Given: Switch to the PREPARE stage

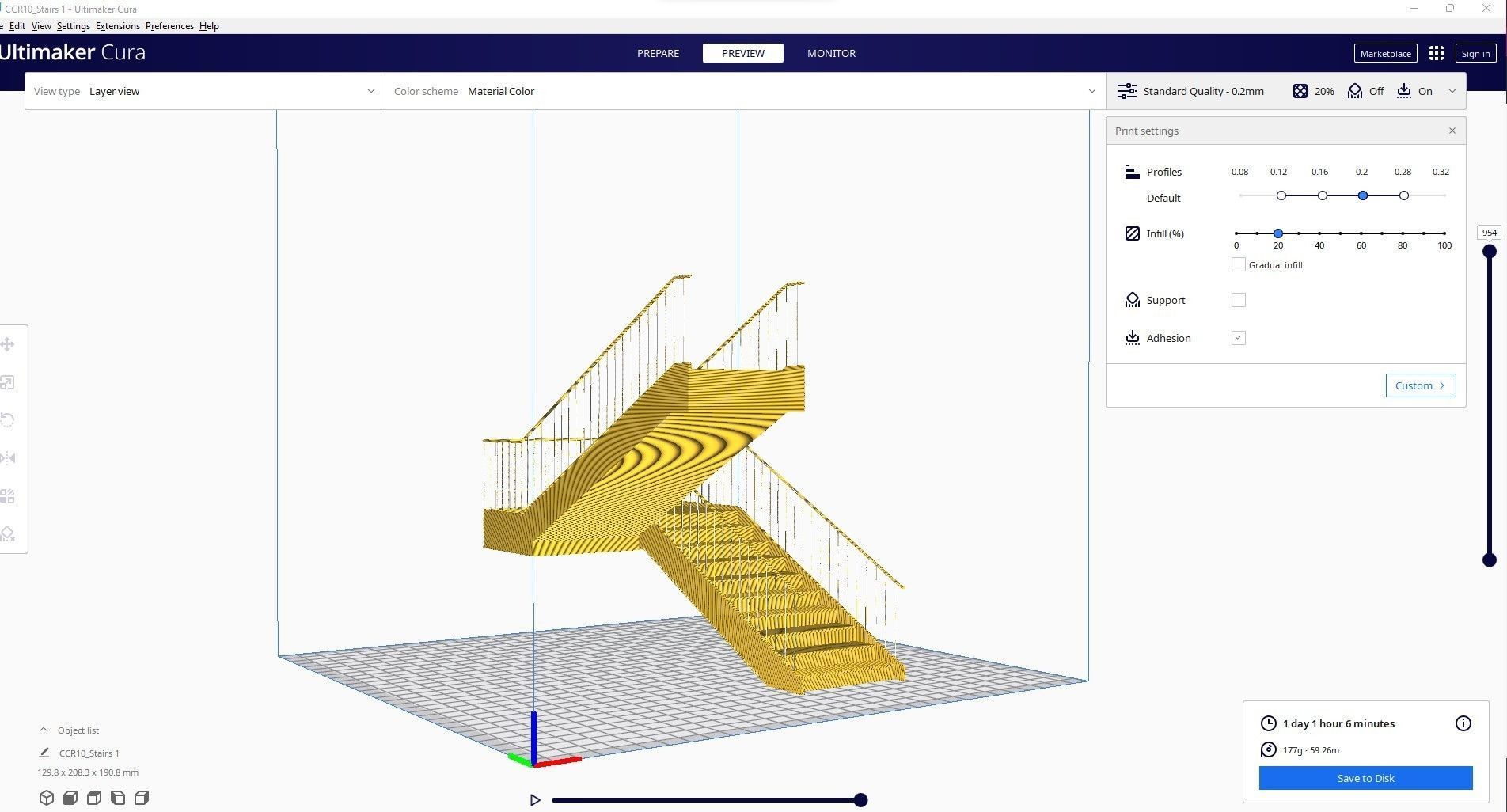Looking at the screenshot, I should (658, 53).
